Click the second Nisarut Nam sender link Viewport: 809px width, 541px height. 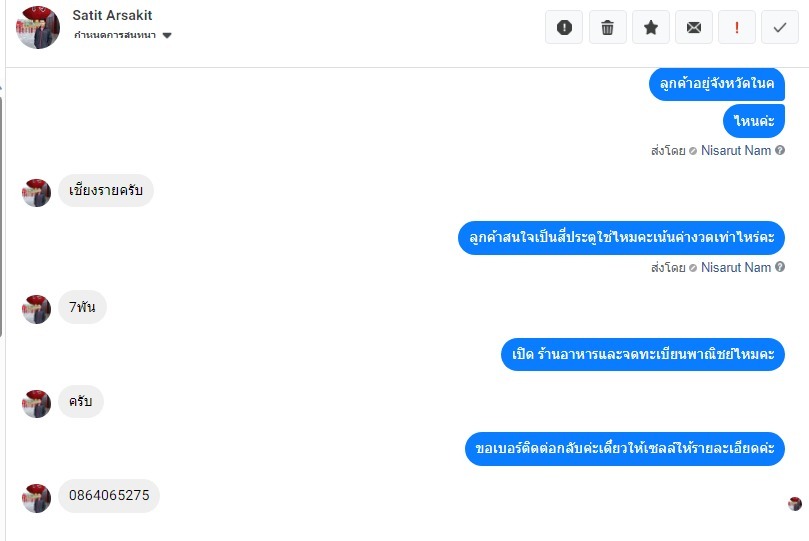coord(736,267)
